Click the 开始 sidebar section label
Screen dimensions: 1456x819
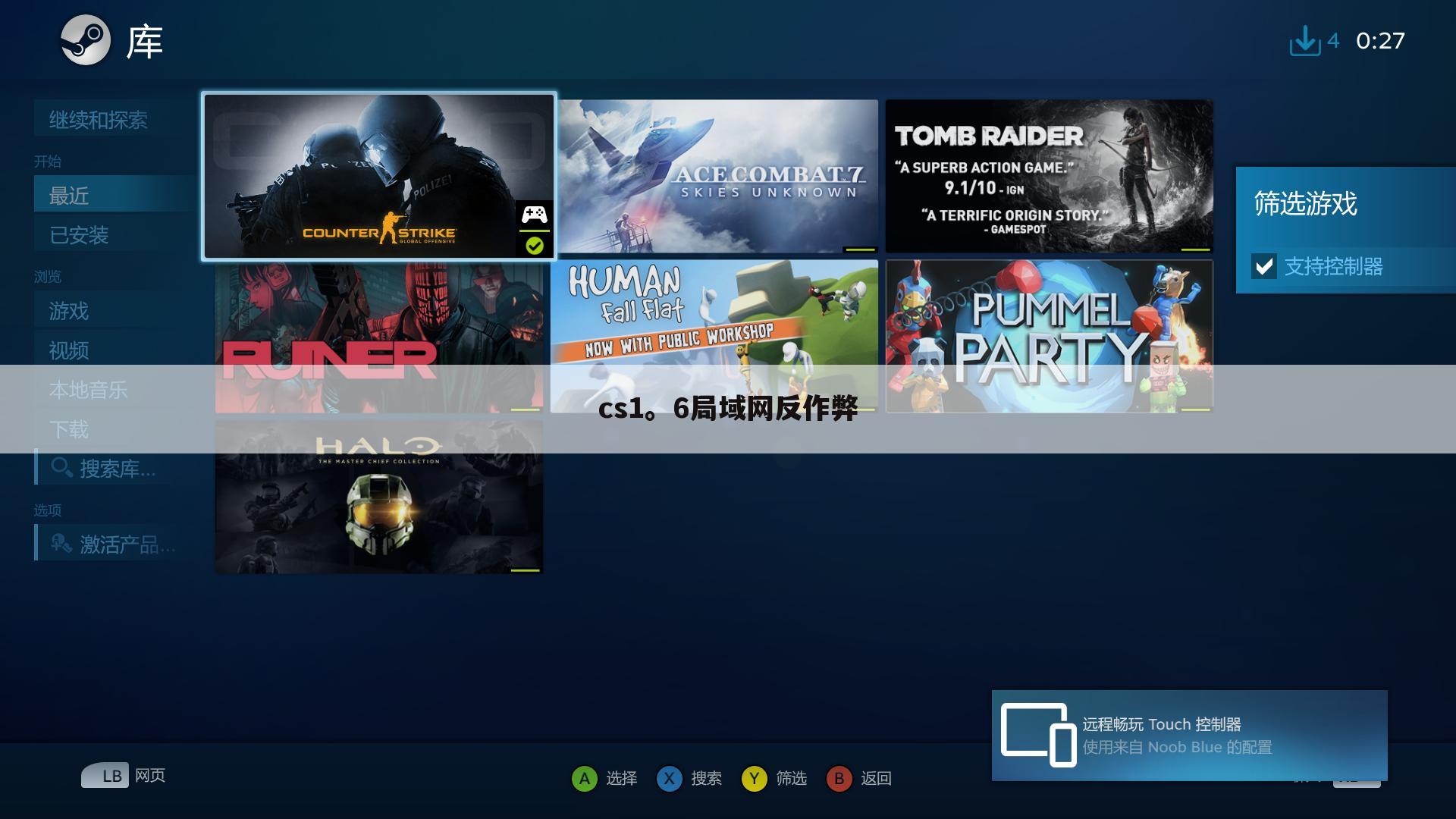coord(47,162)
